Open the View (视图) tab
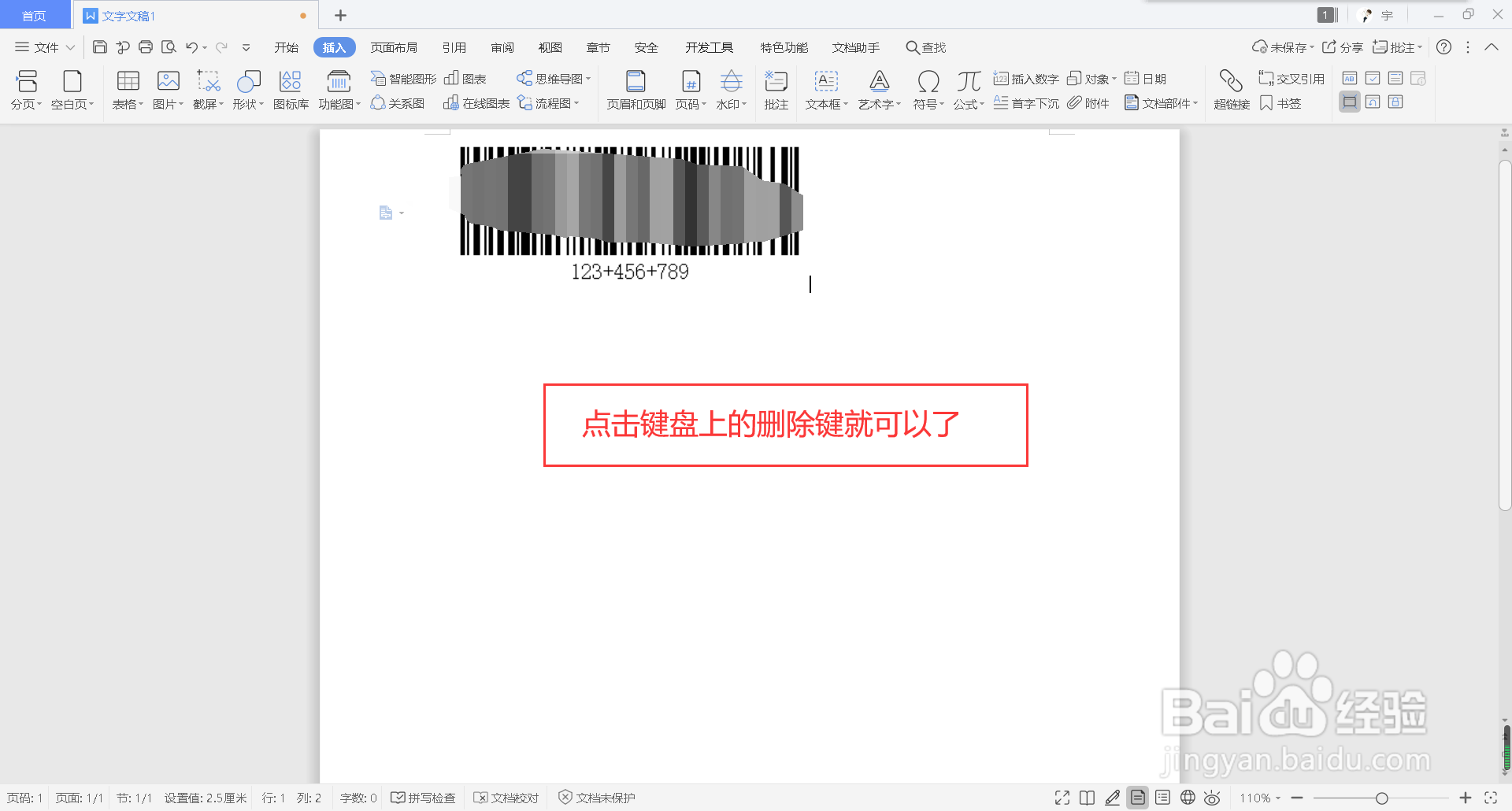Viewport: 1512px width, 811px height. pyautogui.click(x=550, y=47)
